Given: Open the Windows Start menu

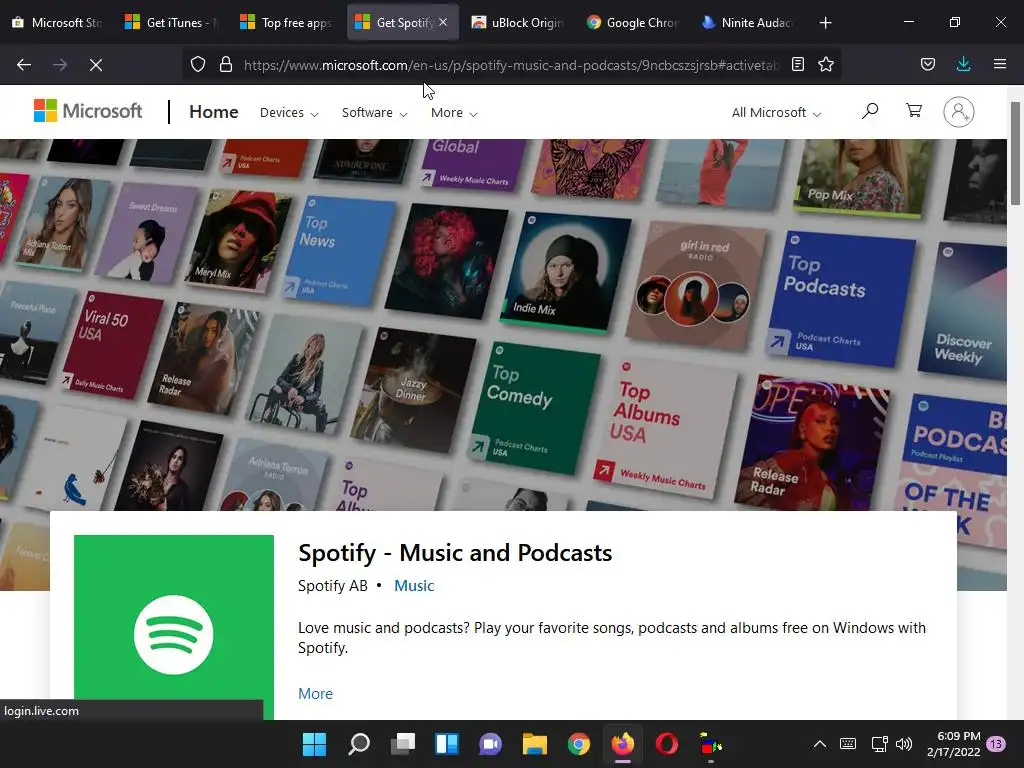Looking at the screenshot, I should point(314,744).
